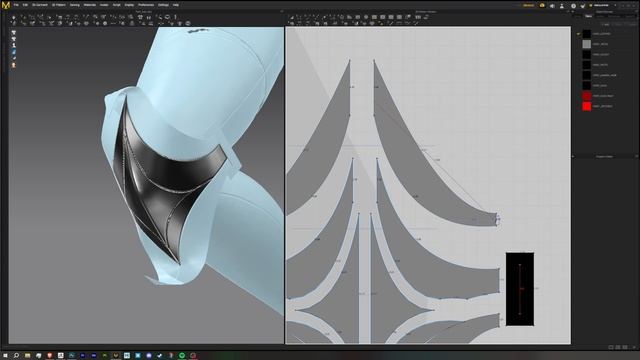Image resolution: width=640 pixels, height=360 pixels.
Task: Open Windows taskbar search
Action: tap(16, 356)
